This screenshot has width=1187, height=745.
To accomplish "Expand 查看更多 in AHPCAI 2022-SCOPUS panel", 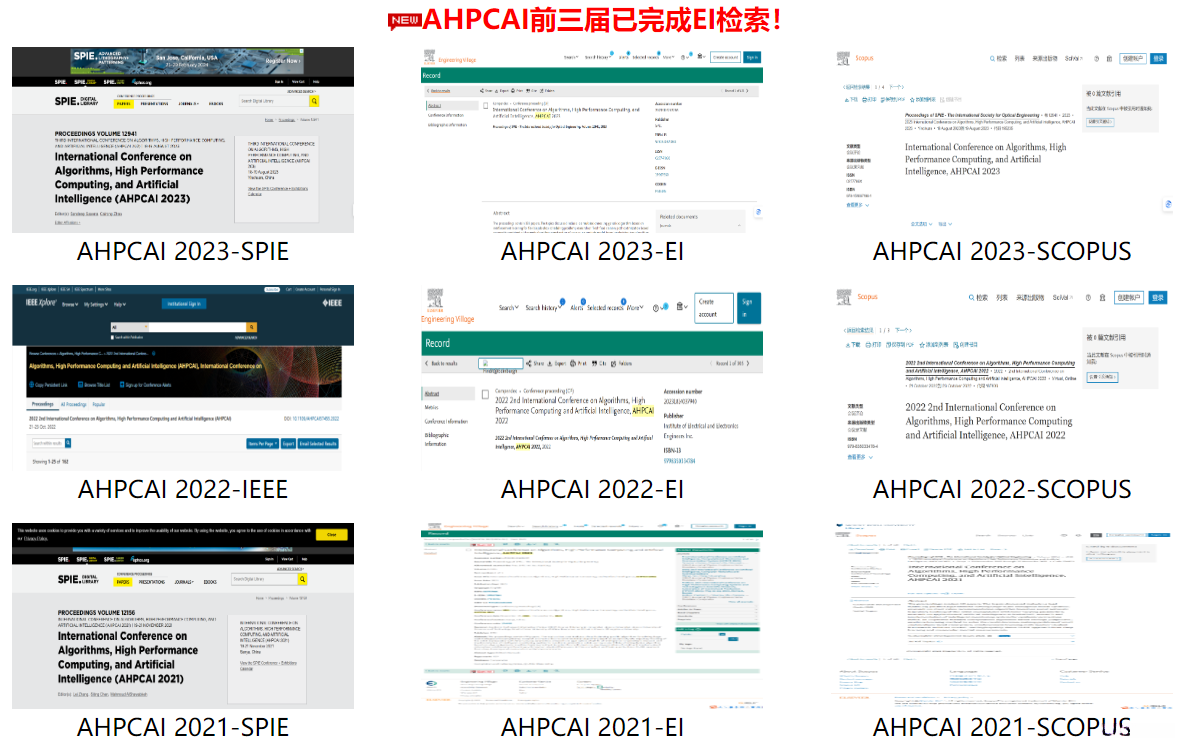I will point(860,457).
